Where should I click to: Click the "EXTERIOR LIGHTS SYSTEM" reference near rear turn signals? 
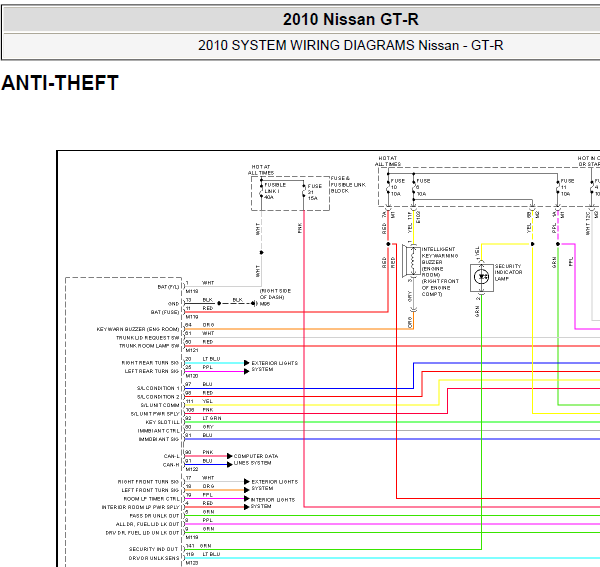[x=274, y=366]
